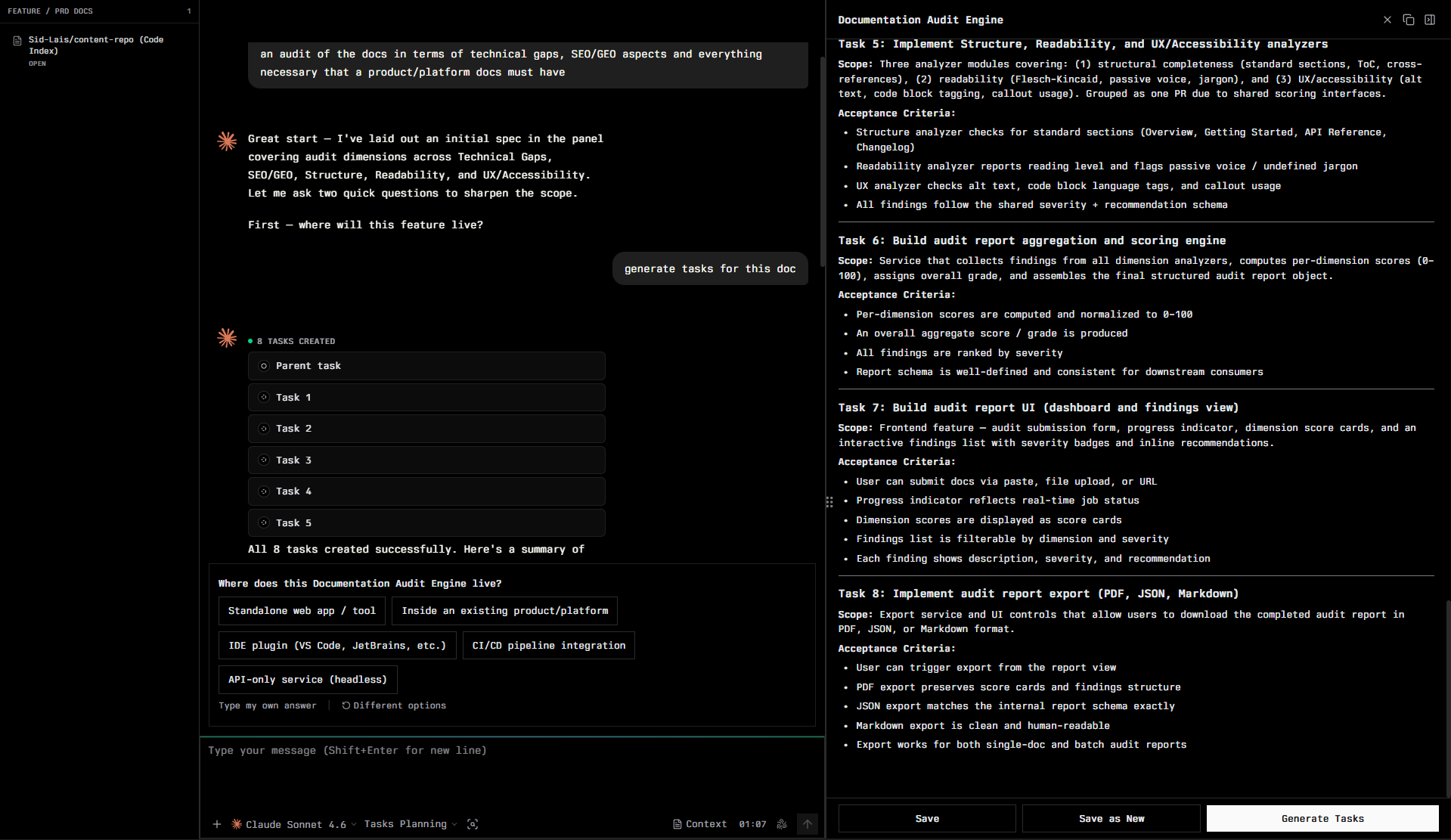The image size is (1451, 840).
Task: Open Sid-Lais/content-repo item in sidebar
Action: pos(95,45)
